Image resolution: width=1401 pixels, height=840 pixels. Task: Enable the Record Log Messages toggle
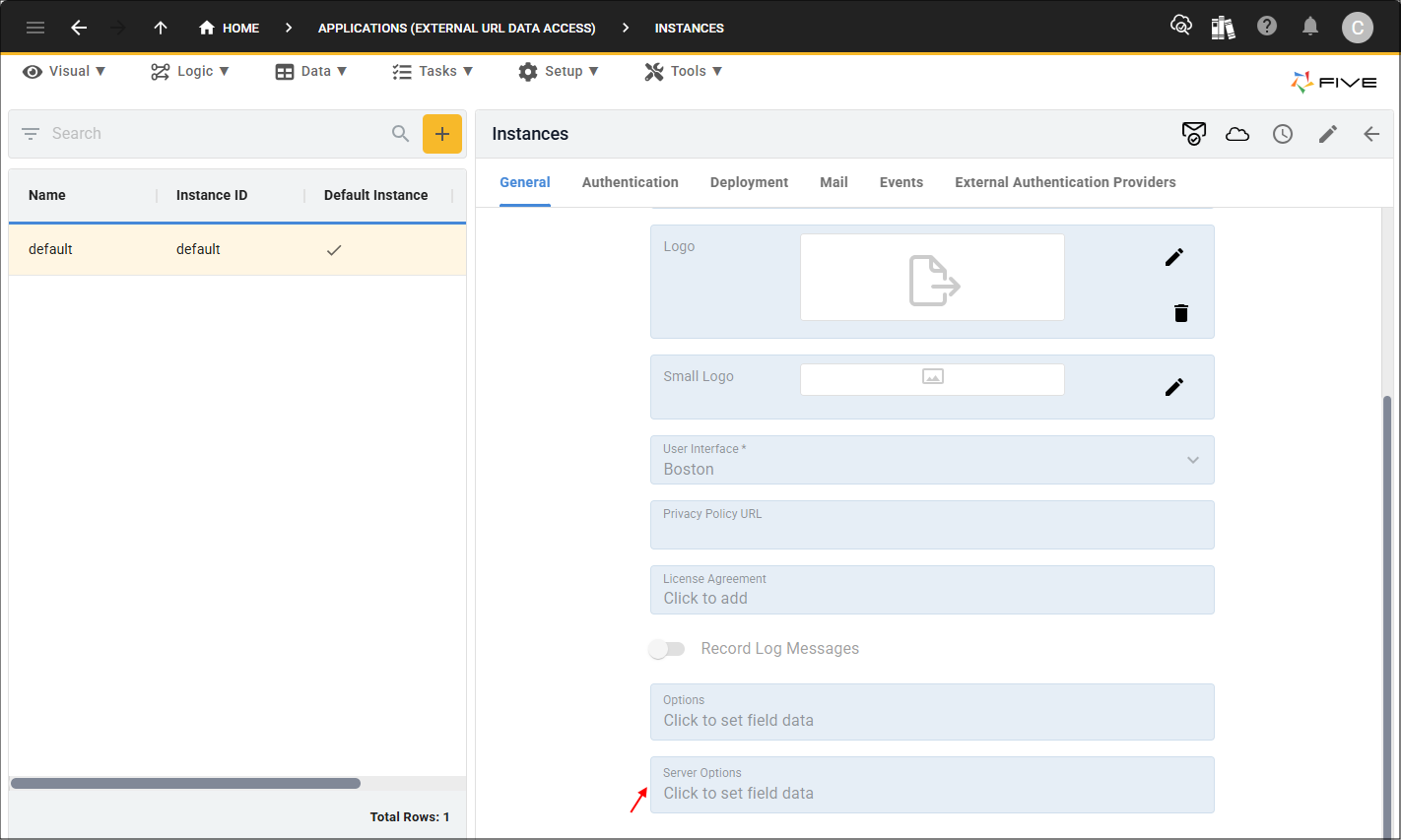click(x=667, y=648)
